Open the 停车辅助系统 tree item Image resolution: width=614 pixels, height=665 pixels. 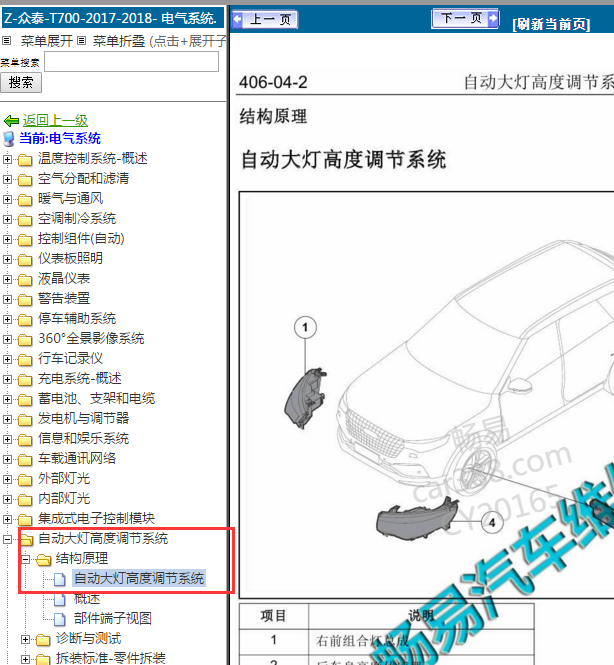(x=77, y=319)
